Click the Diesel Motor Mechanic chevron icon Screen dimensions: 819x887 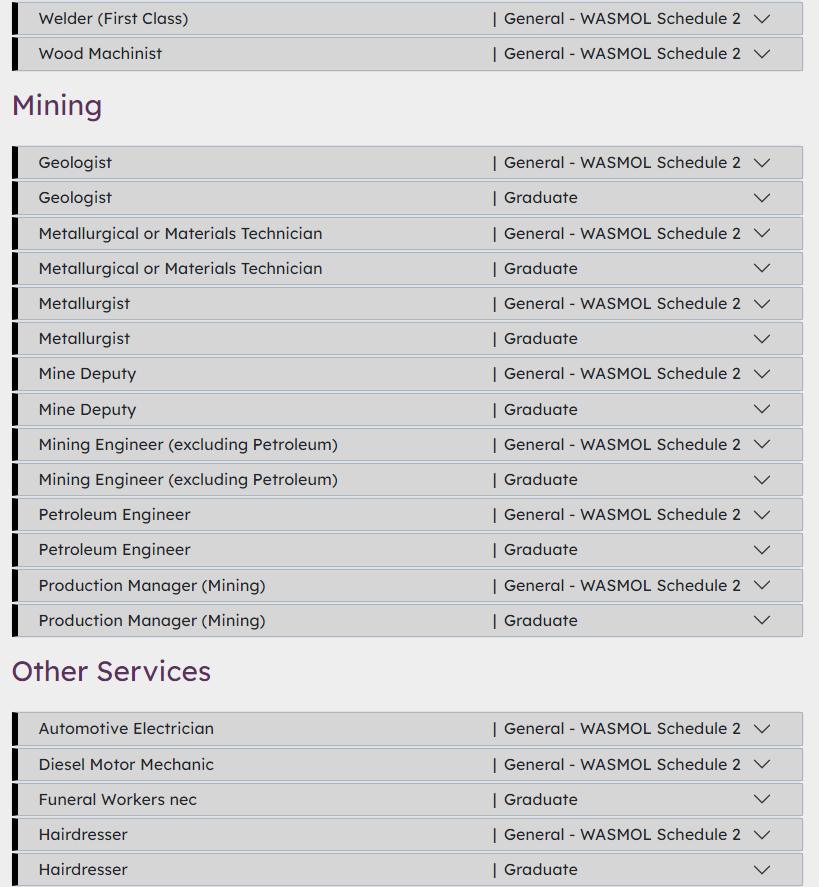[762, 765]
